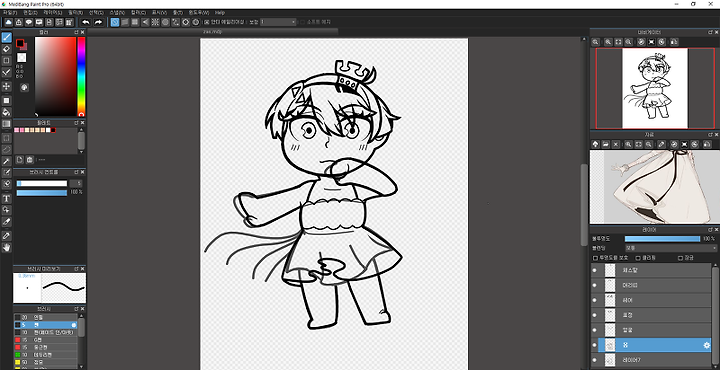
Task: Select the Brush tool in left toolbar
Action: click(x=6, y=38)
